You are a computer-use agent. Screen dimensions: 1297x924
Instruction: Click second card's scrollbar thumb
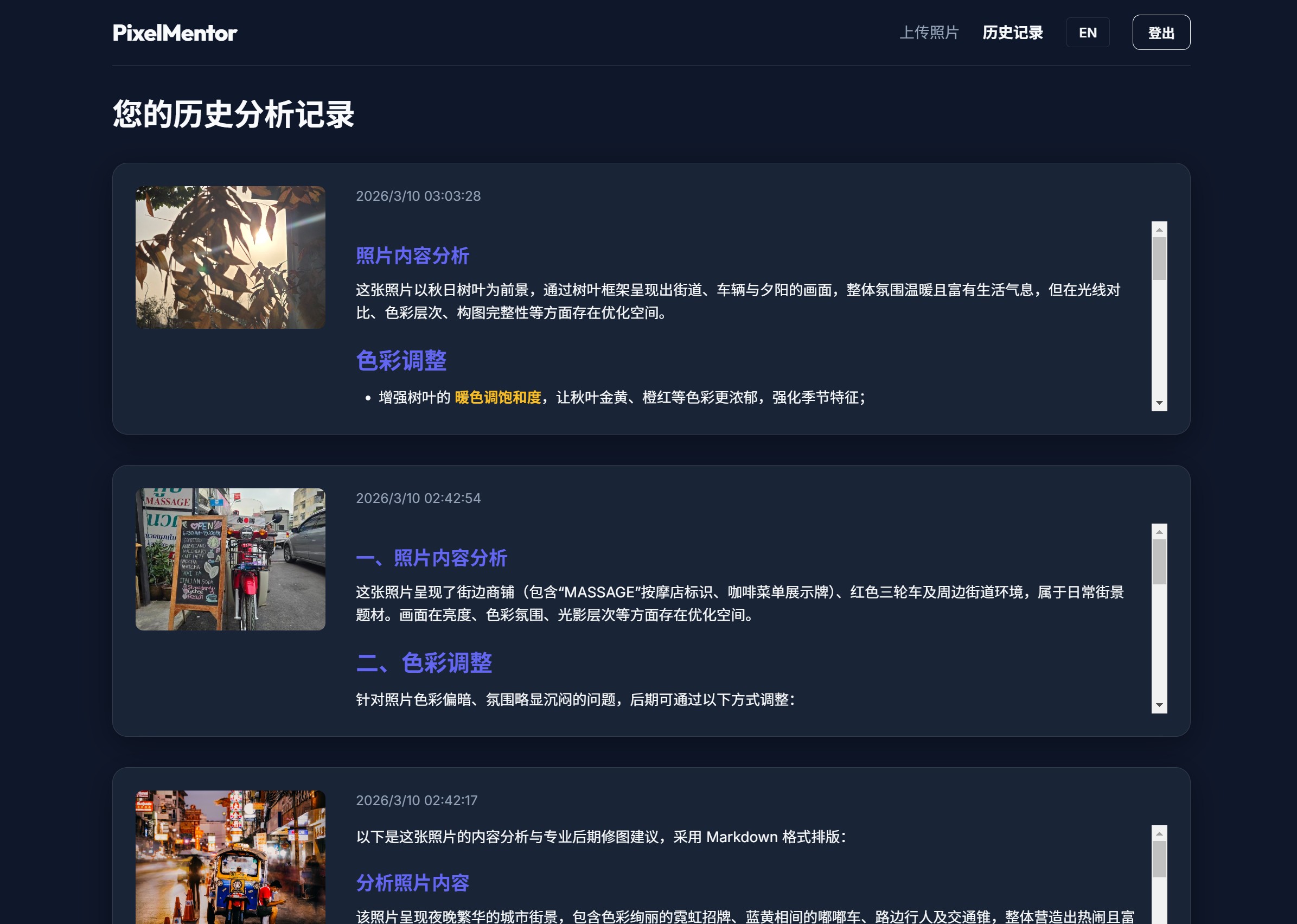(1159, 562)
